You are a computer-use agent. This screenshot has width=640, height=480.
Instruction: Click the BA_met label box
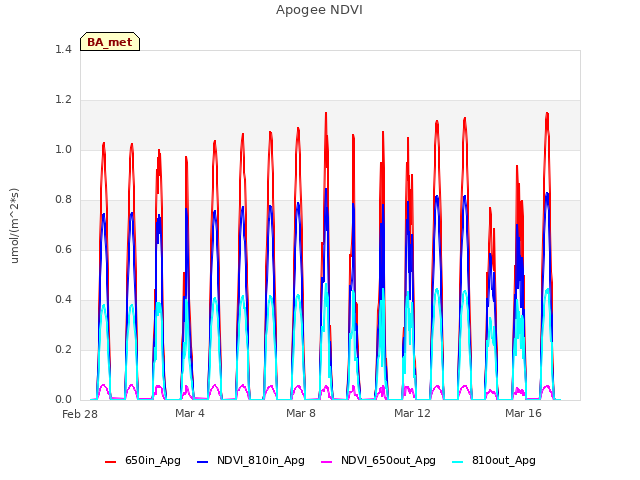110,42
